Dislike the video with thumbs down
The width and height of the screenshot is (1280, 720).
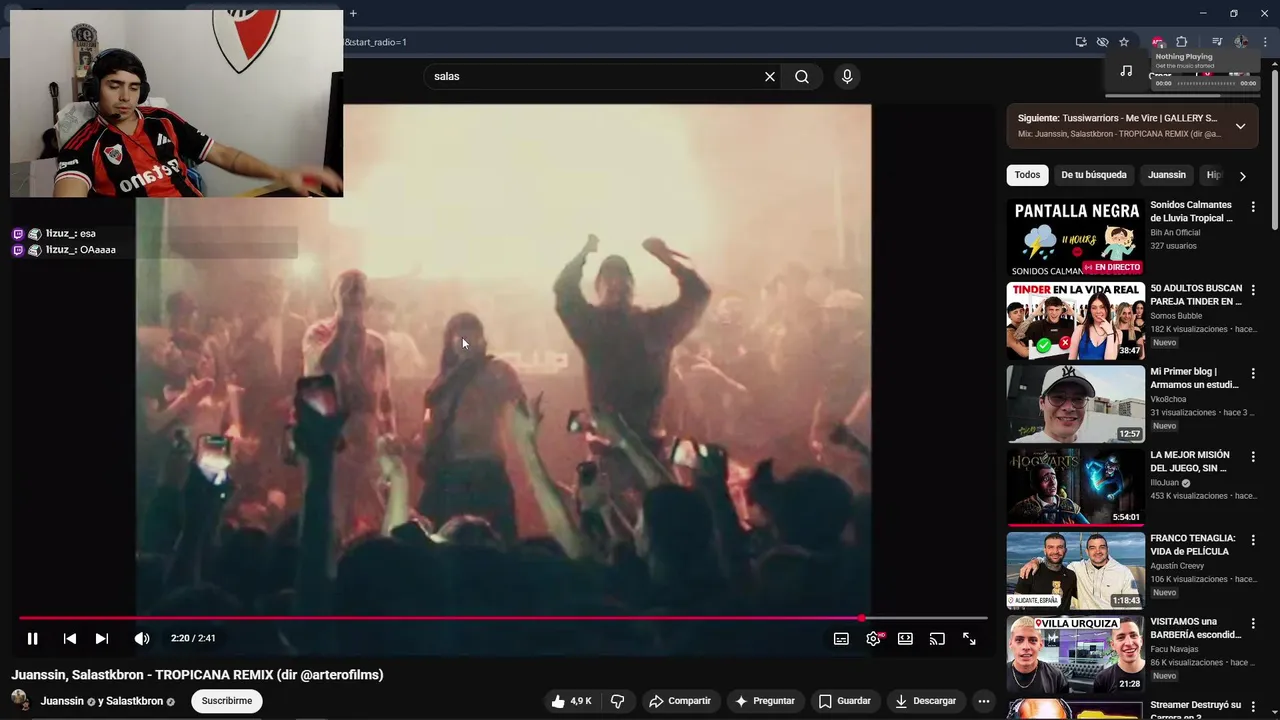(617, 701)
